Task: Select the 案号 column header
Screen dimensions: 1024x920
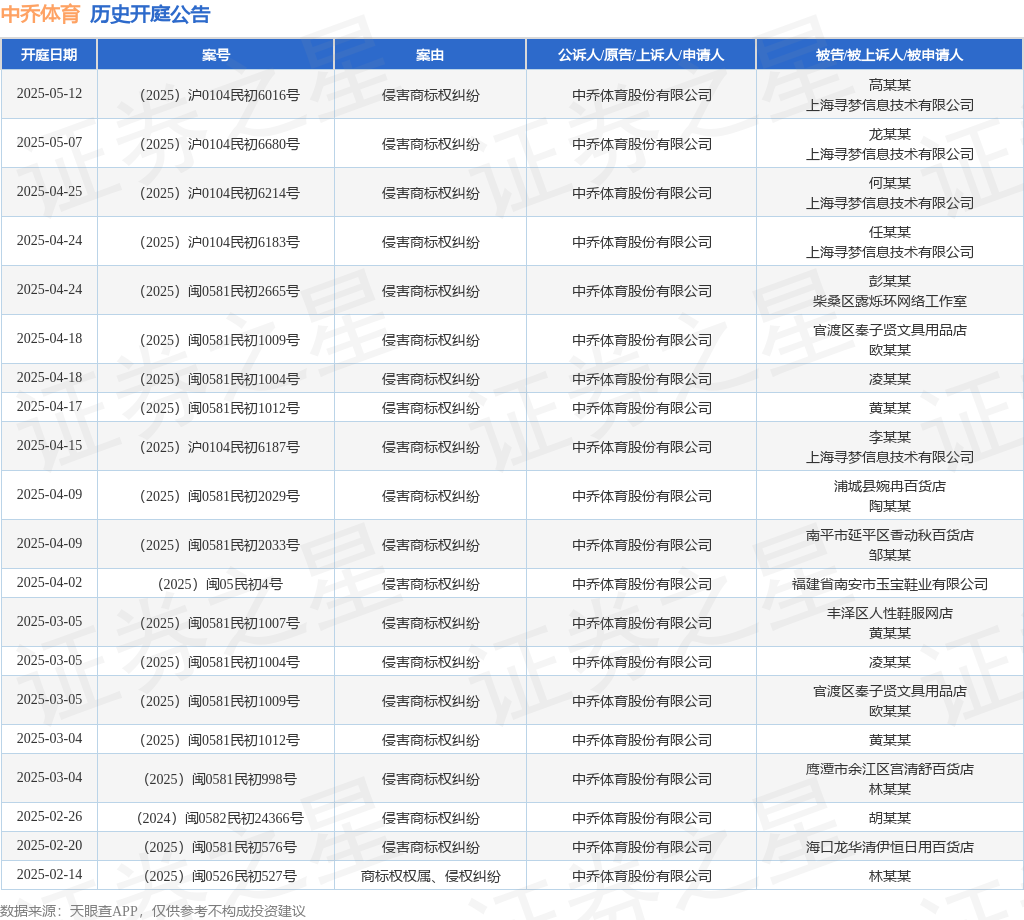Action: [216, 55]
